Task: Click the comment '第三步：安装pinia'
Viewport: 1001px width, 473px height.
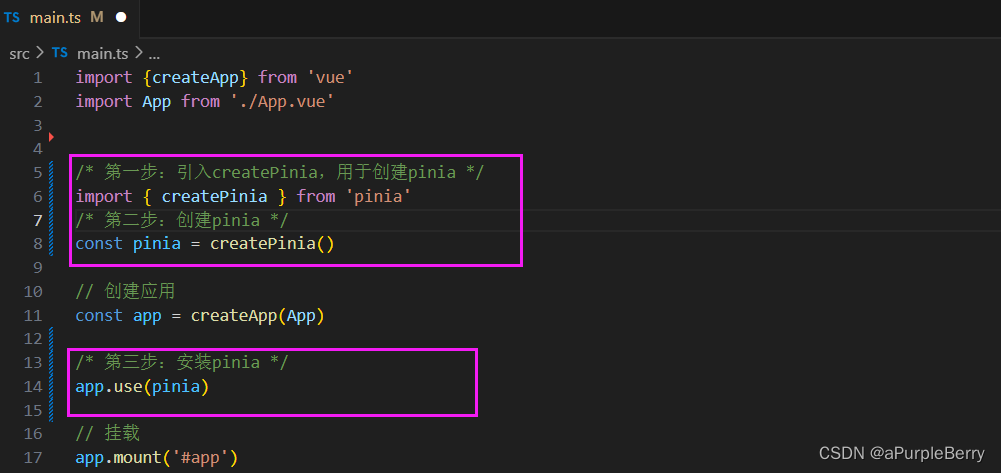Action: pyautogui.click(x=182, y=363)
